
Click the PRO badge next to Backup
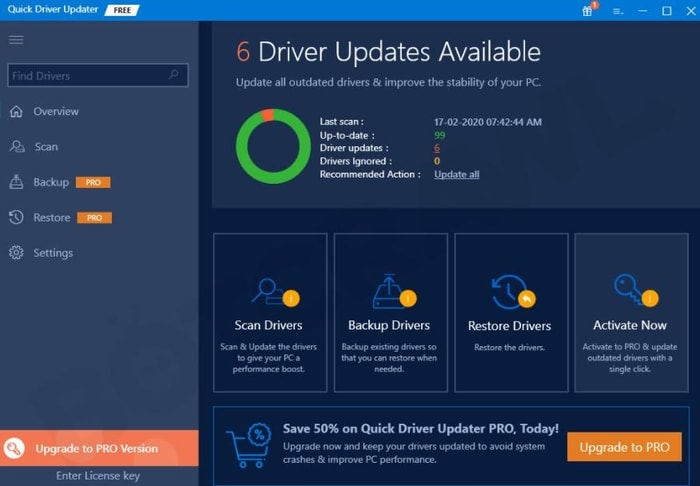coord(93,182)
